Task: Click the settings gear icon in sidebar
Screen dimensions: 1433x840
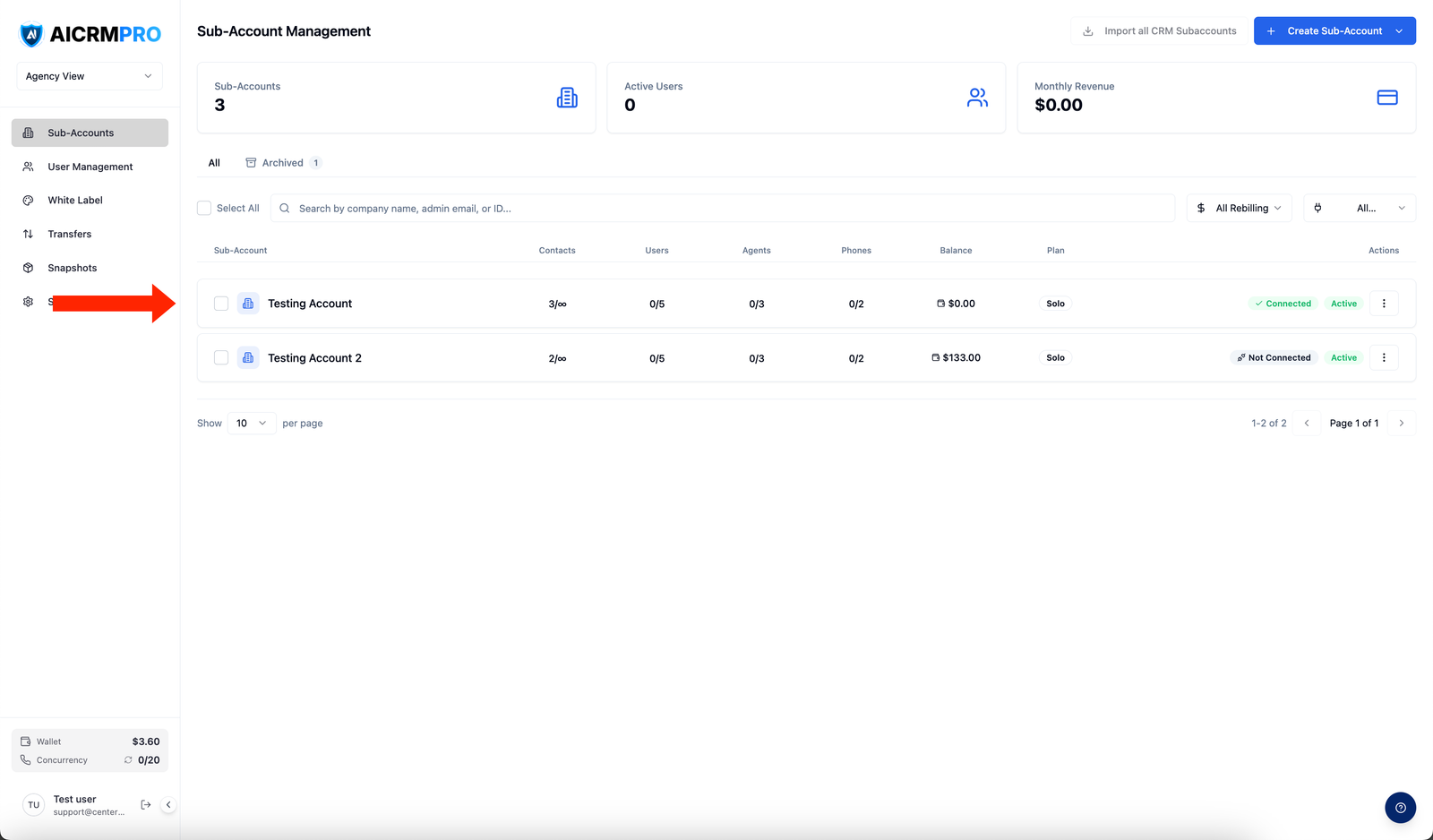Action: point(28,302)
